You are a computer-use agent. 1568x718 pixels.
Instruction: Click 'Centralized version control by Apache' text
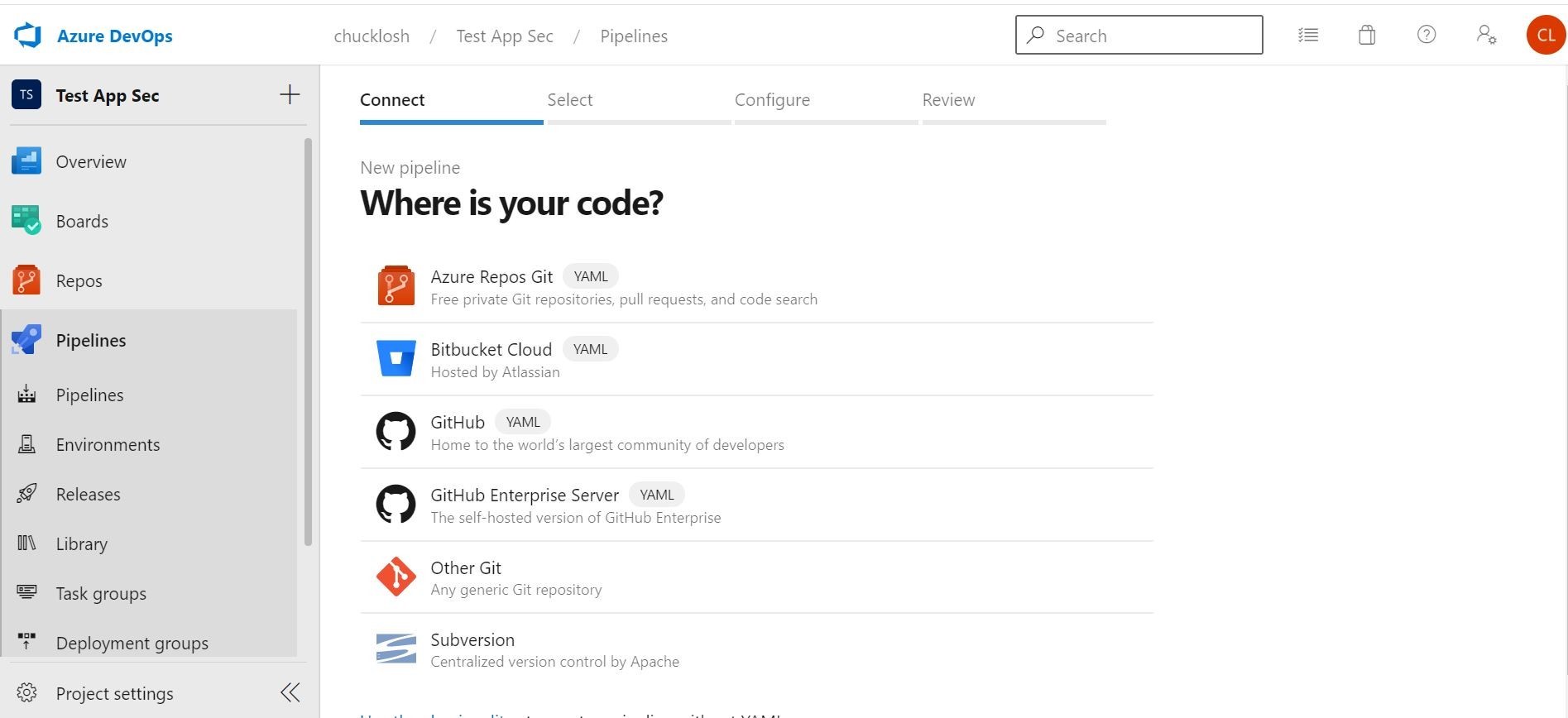(x=554, y=662)
